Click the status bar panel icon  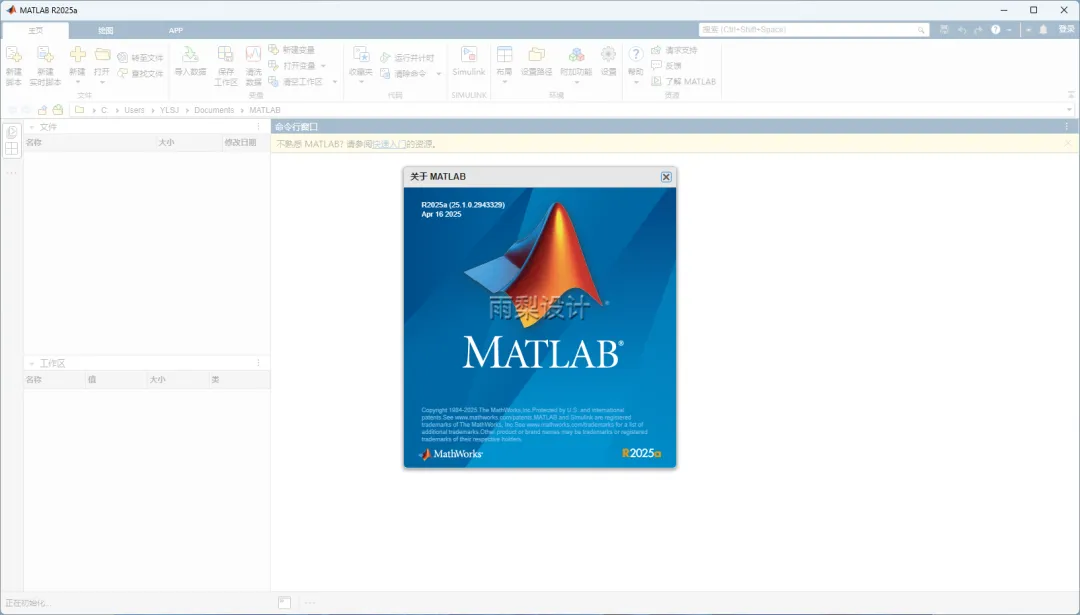pos(284,603)
